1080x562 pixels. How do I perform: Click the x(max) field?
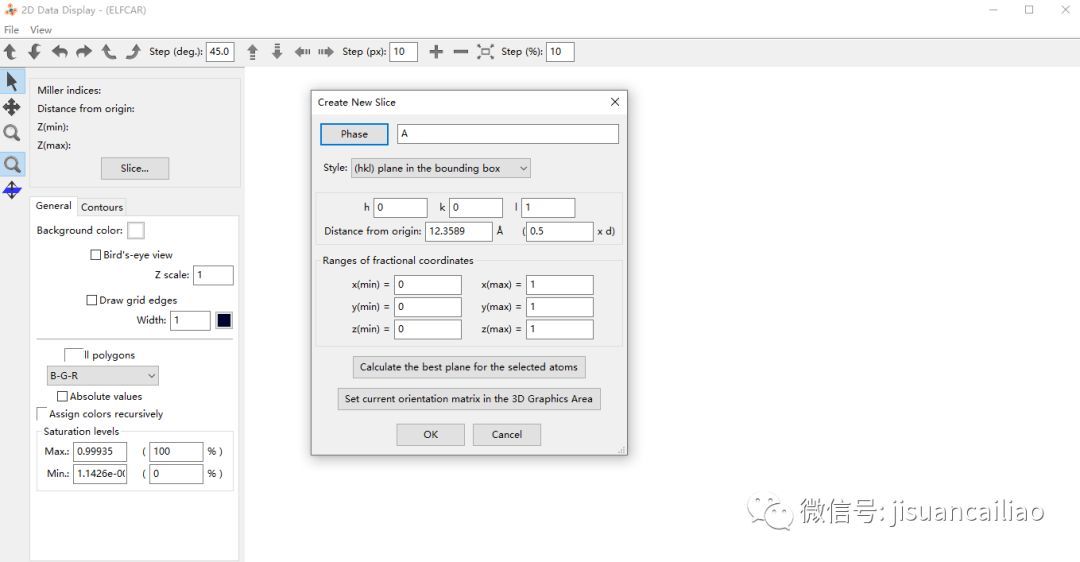click(560, 284)
